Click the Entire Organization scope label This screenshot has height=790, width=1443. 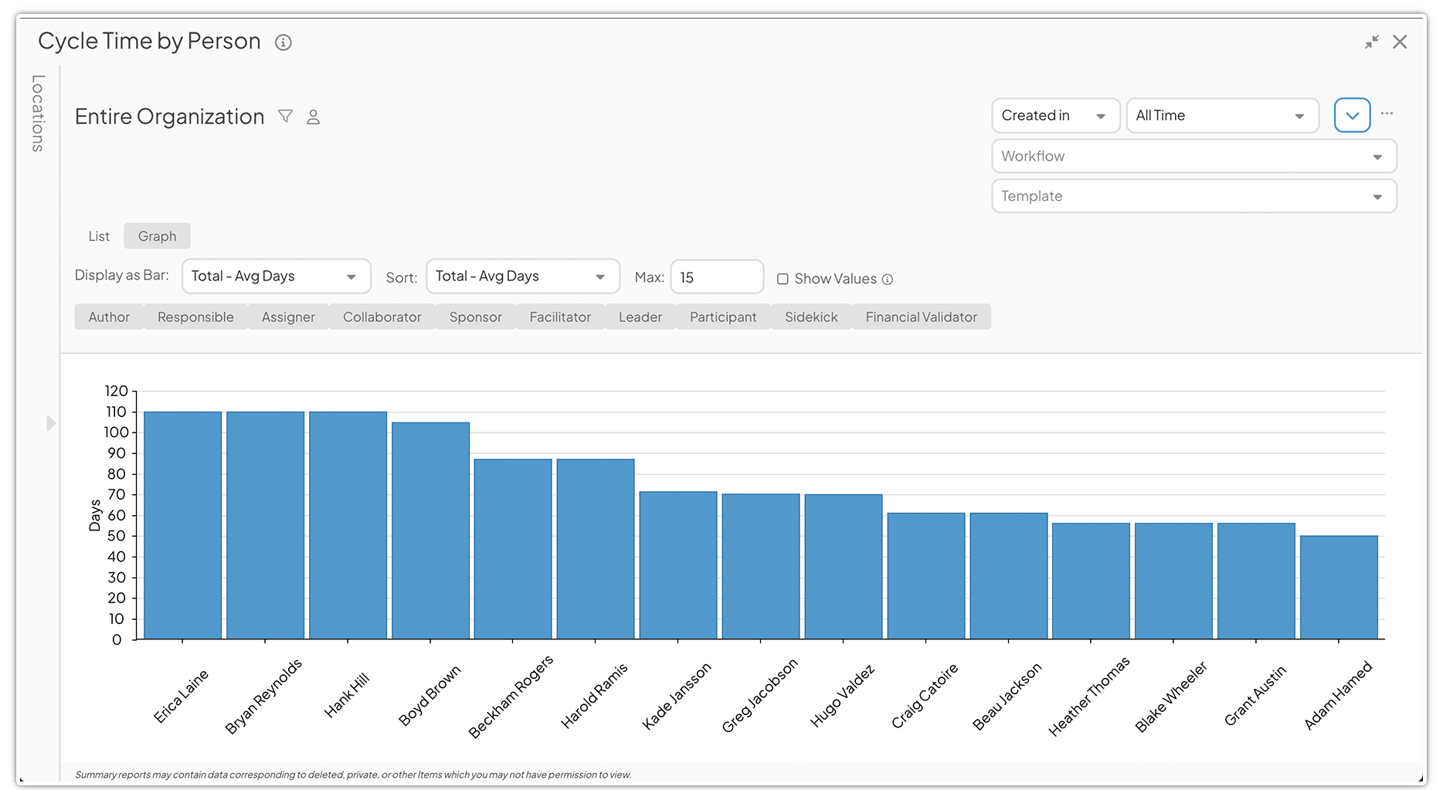169,116
